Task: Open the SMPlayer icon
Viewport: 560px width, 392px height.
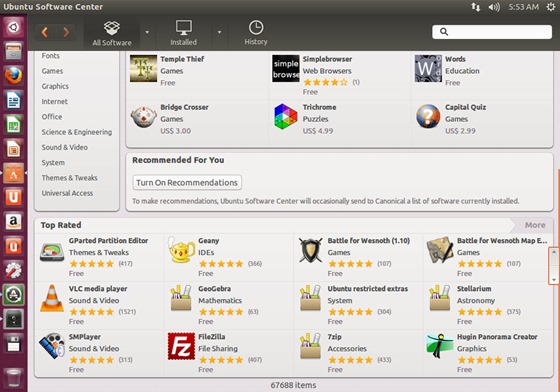Action: click(x=52, y=346)
